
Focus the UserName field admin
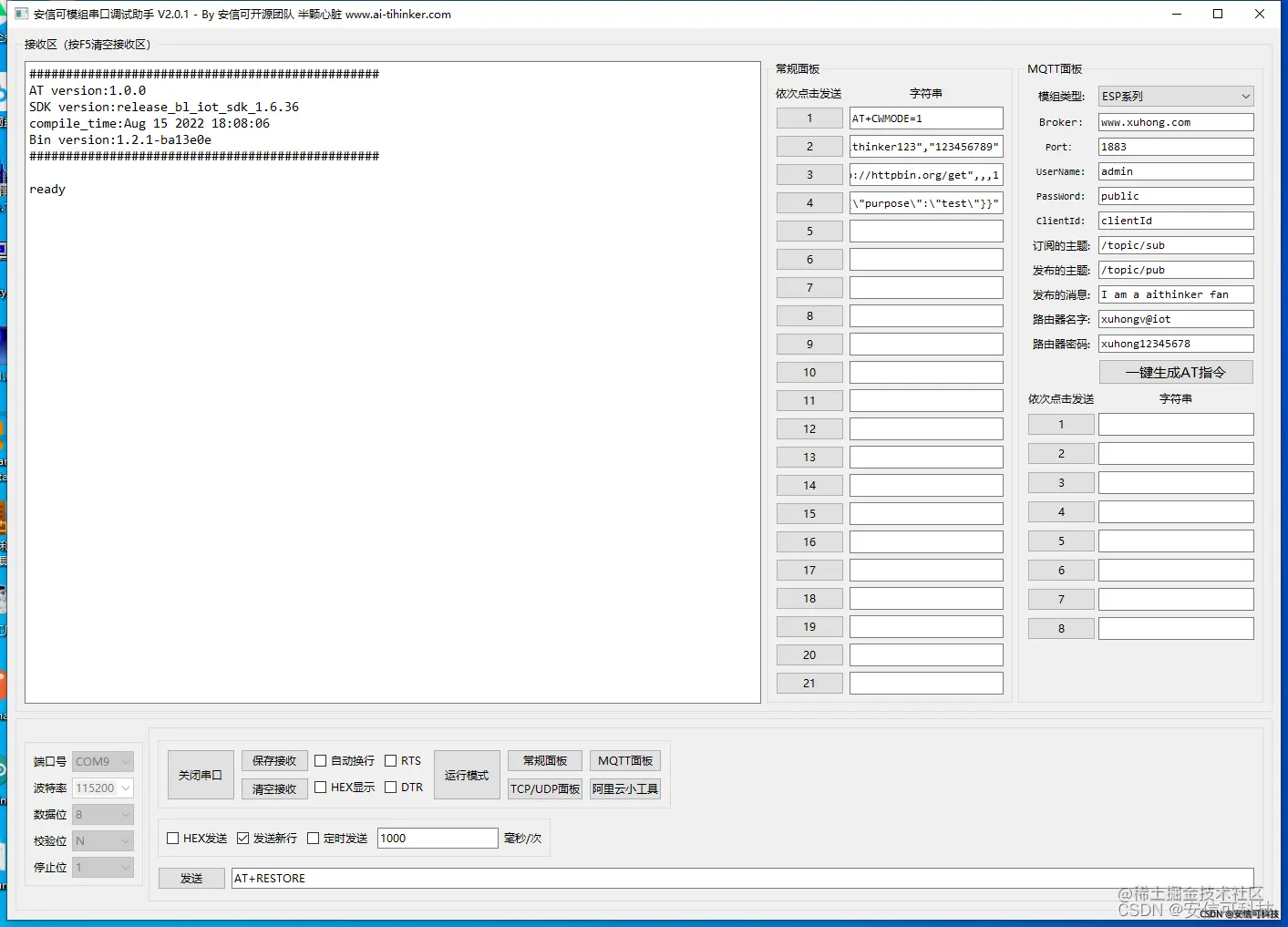pos(1176,171)
